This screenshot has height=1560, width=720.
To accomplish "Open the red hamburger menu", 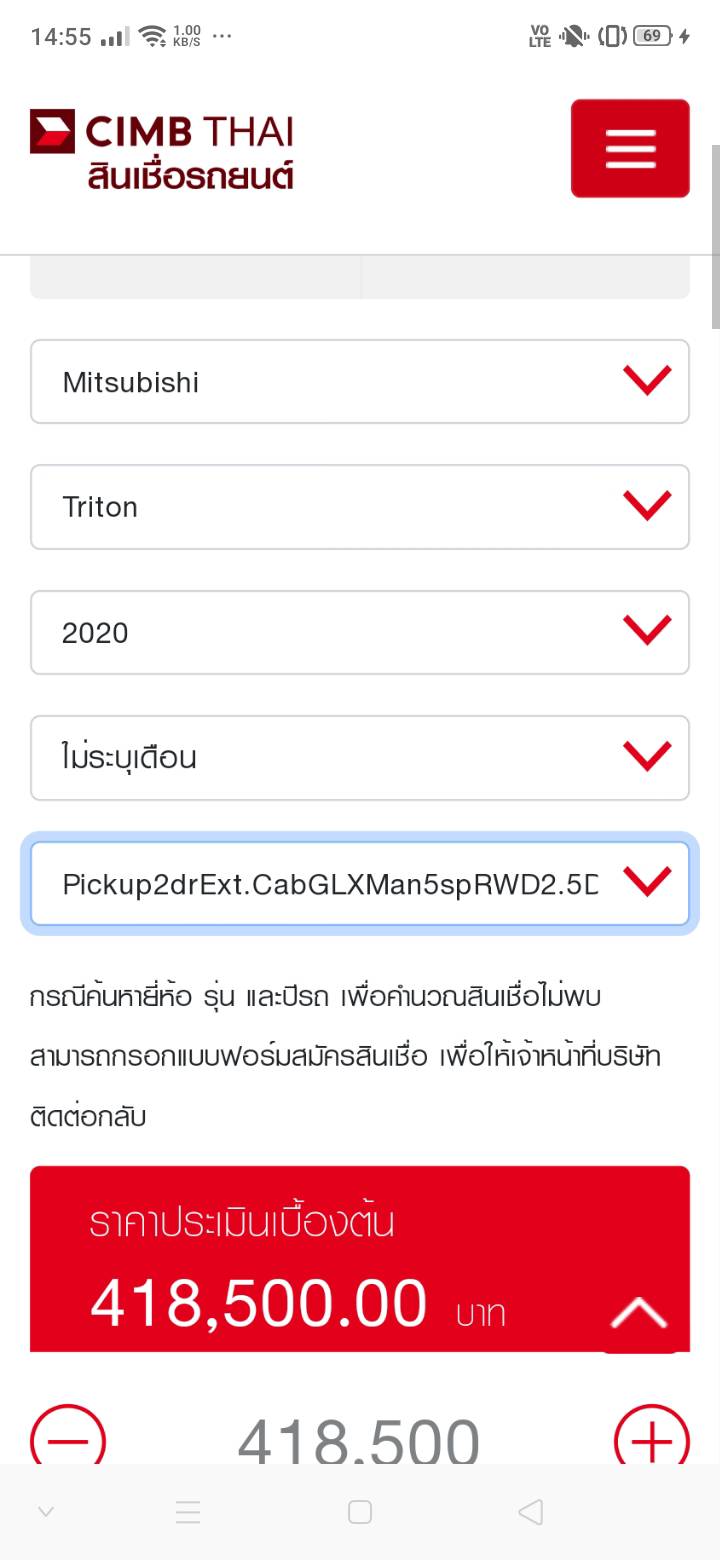I will (x=630, y=148).
